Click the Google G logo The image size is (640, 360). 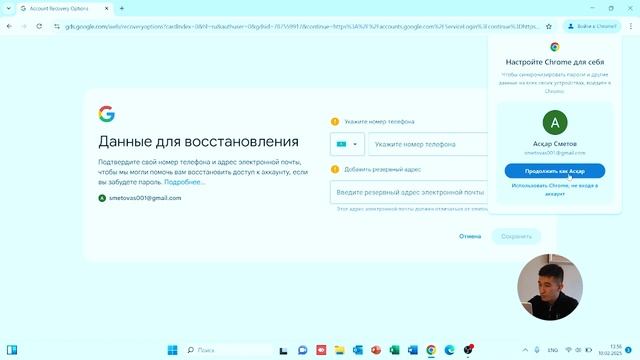[x=107, y=114]
